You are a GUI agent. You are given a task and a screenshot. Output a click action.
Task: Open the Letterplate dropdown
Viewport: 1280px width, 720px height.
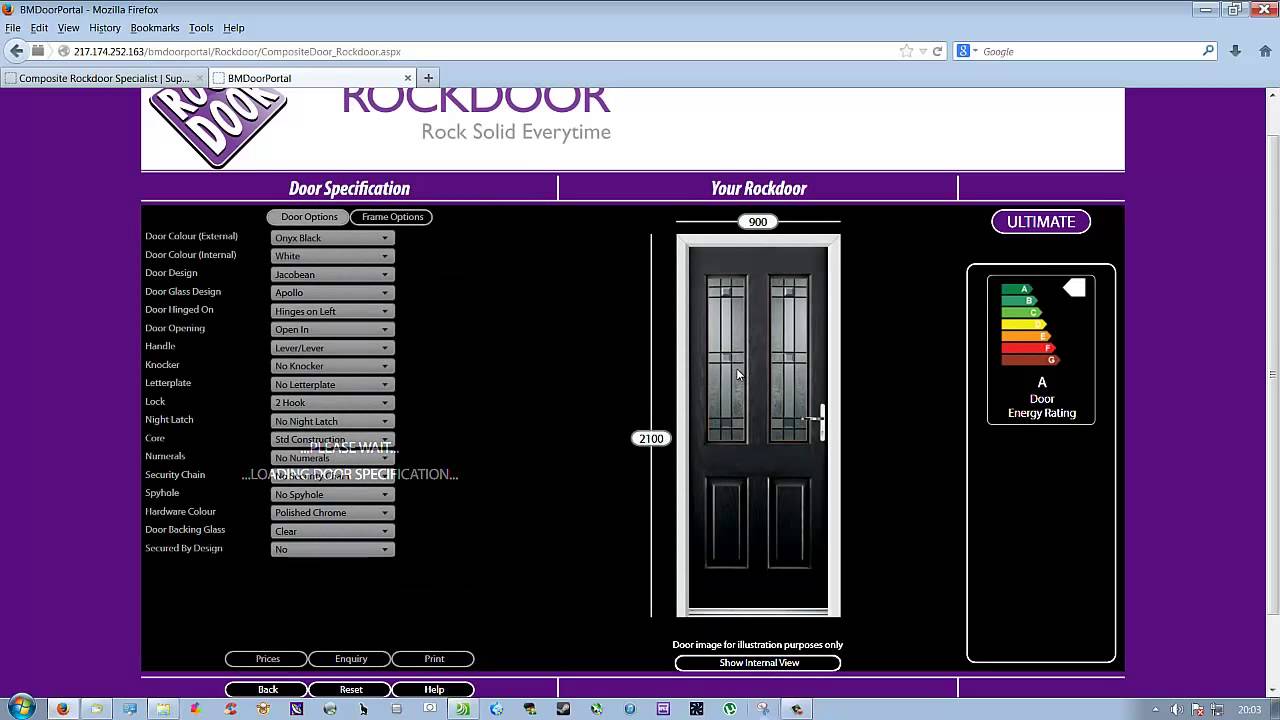point(332,384)
